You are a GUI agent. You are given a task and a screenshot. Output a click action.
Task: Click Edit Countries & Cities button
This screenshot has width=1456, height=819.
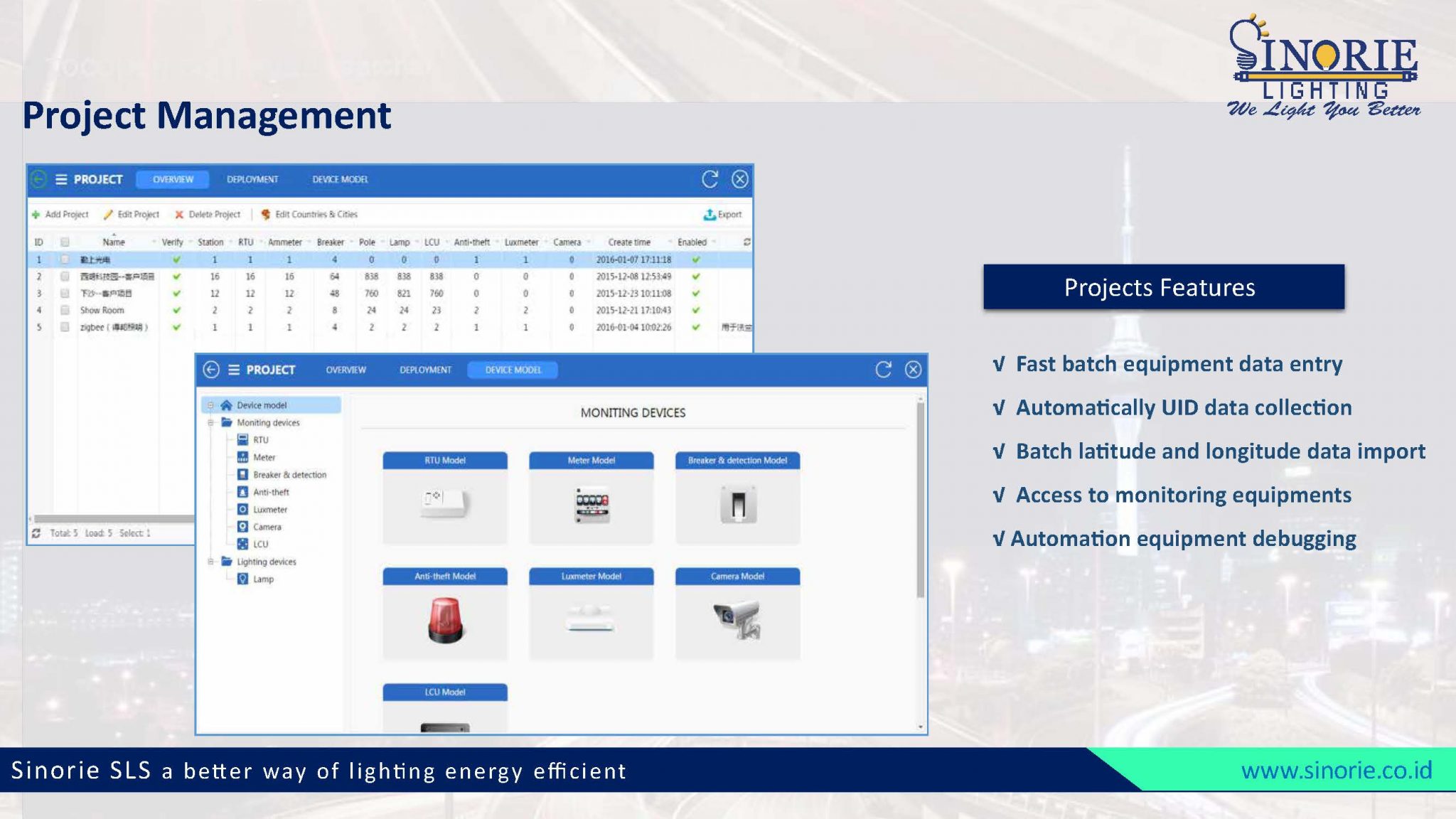pyautogui.click(x=309, y=215)
